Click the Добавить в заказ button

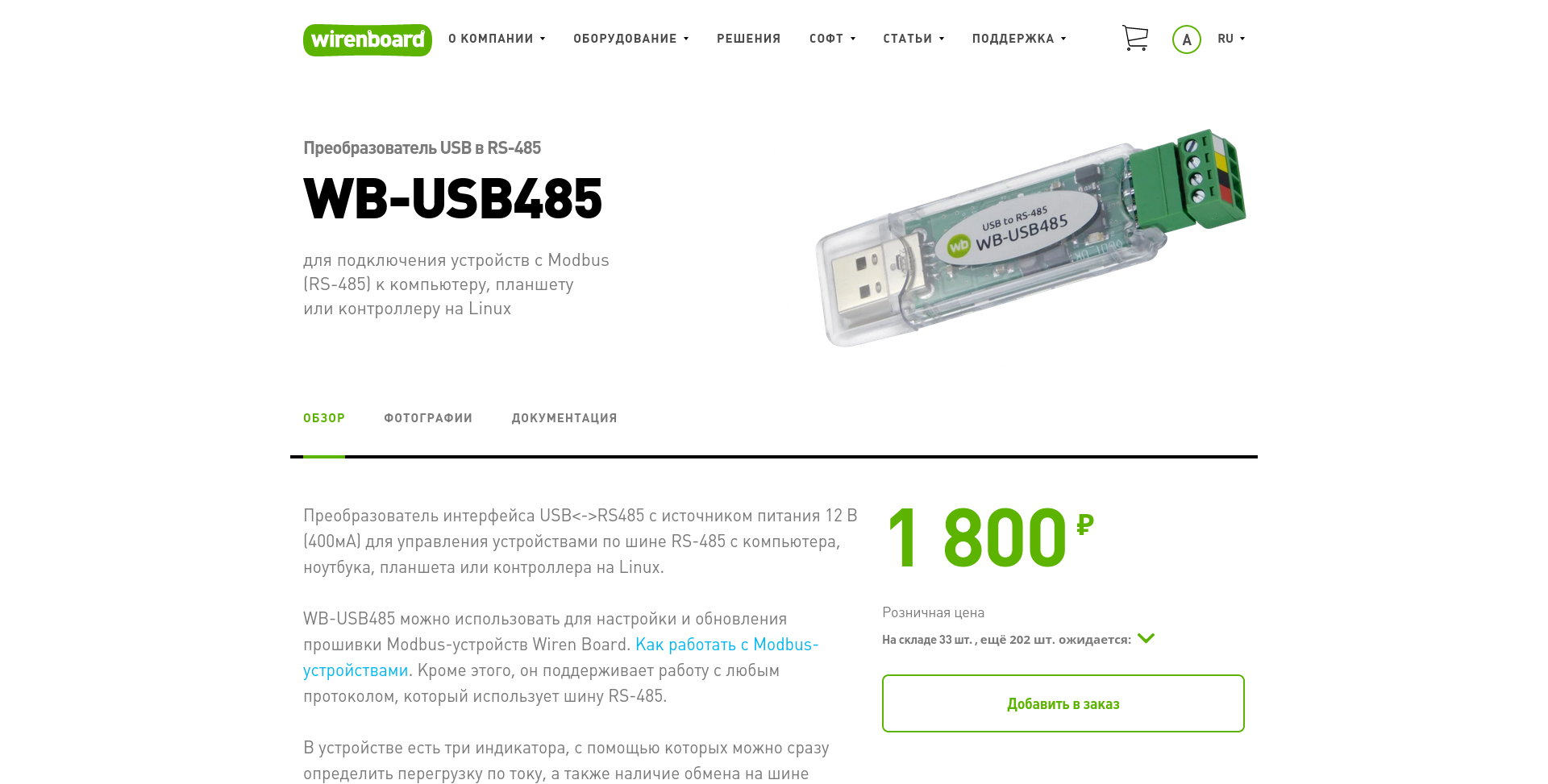pos(1063,703)
